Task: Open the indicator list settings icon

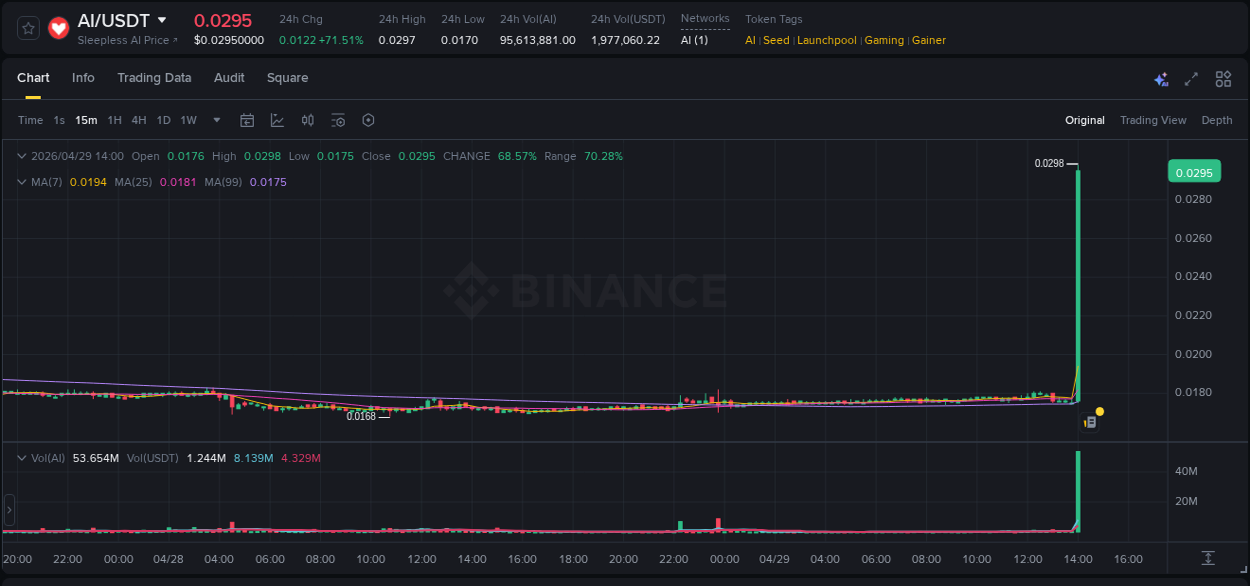Action: (x=338, y=120)
